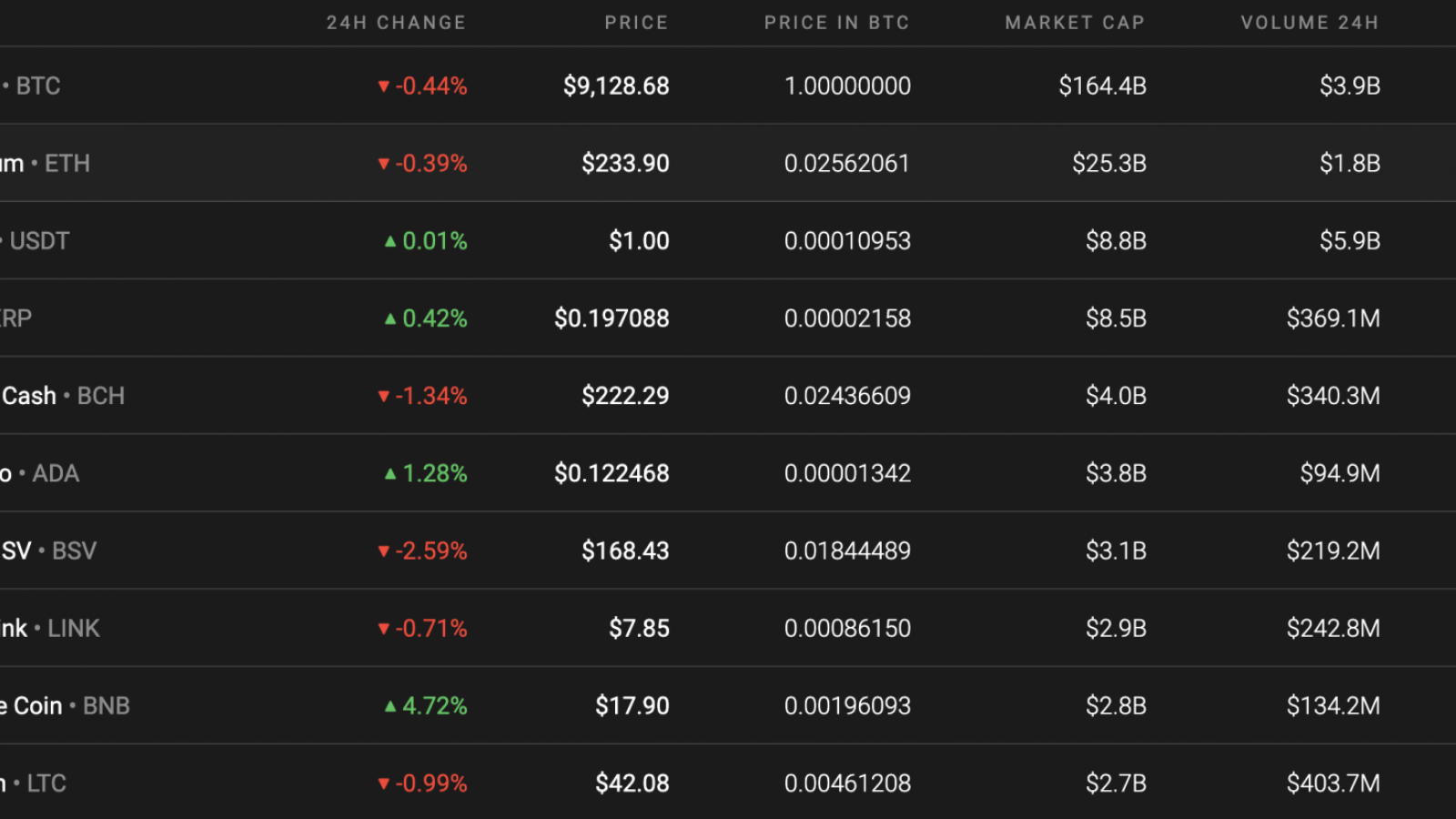1456x819 pixels.
Task: Select the -0.71% change value
Action: point(422,627)
